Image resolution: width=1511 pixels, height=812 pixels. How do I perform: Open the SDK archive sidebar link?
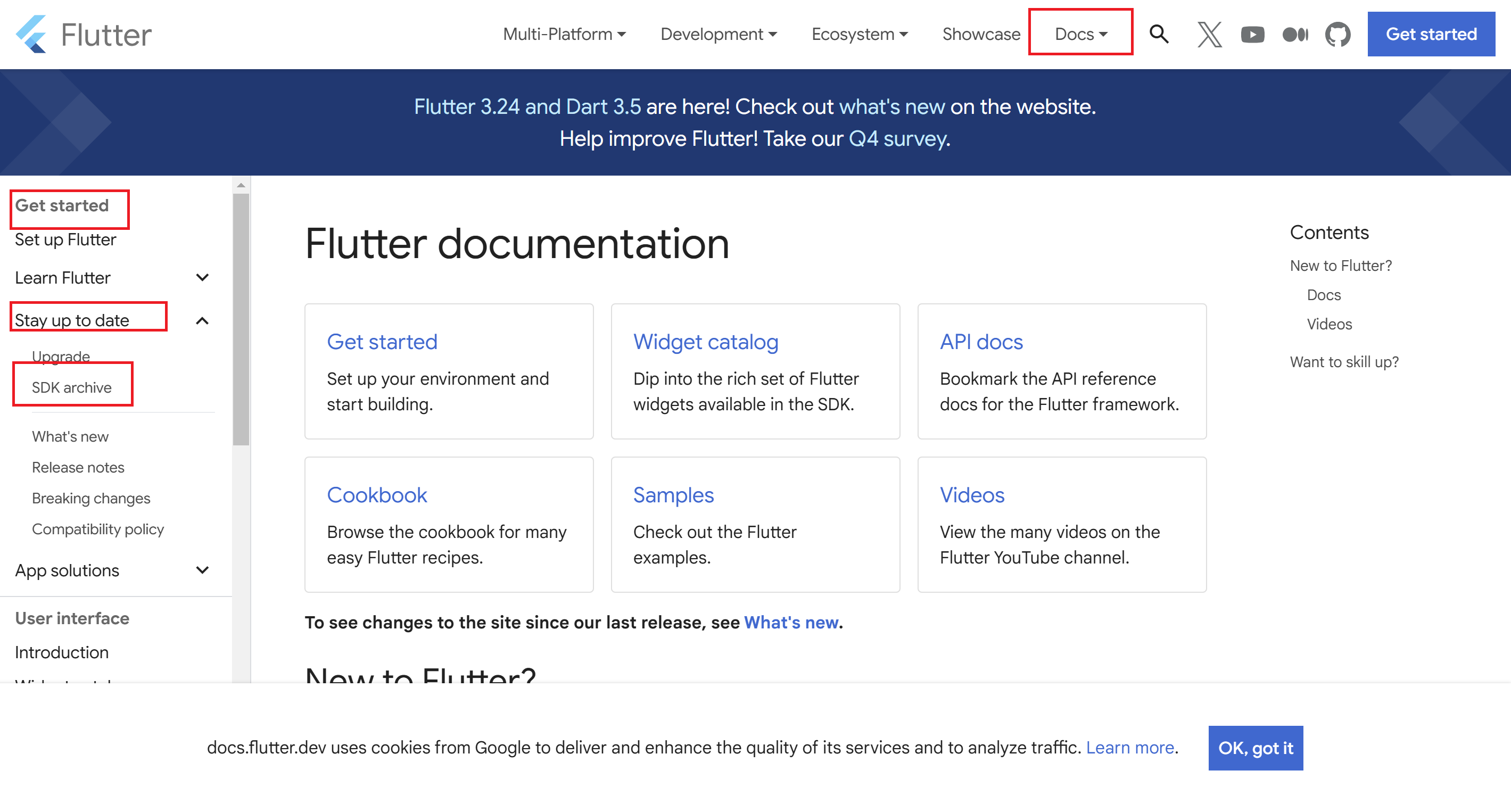tap(71, 387)
